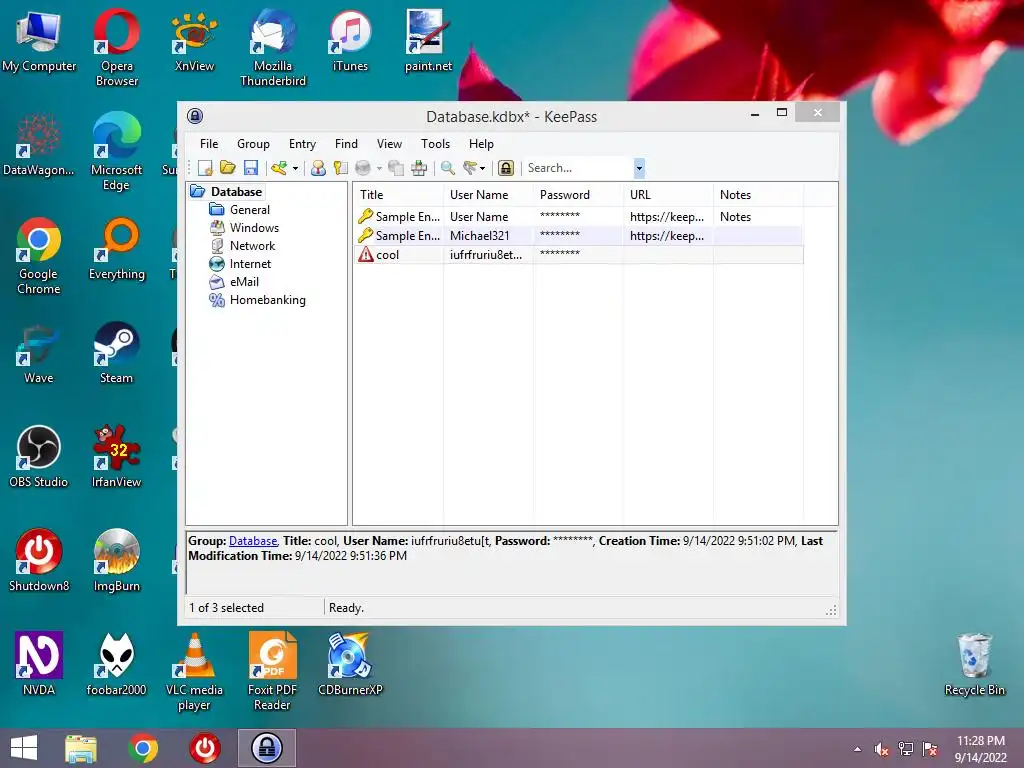Select the Windows group
Screen dimensions: 1024x768
pyautogui.click(x=254, y=228)
